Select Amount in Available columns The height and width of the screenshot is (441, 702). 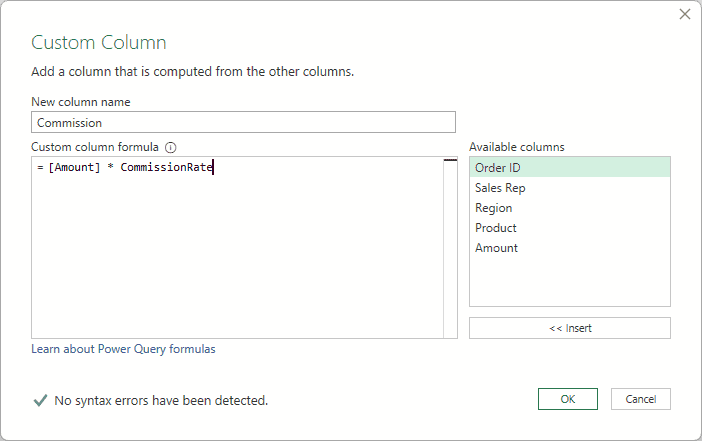click(569, 248)
